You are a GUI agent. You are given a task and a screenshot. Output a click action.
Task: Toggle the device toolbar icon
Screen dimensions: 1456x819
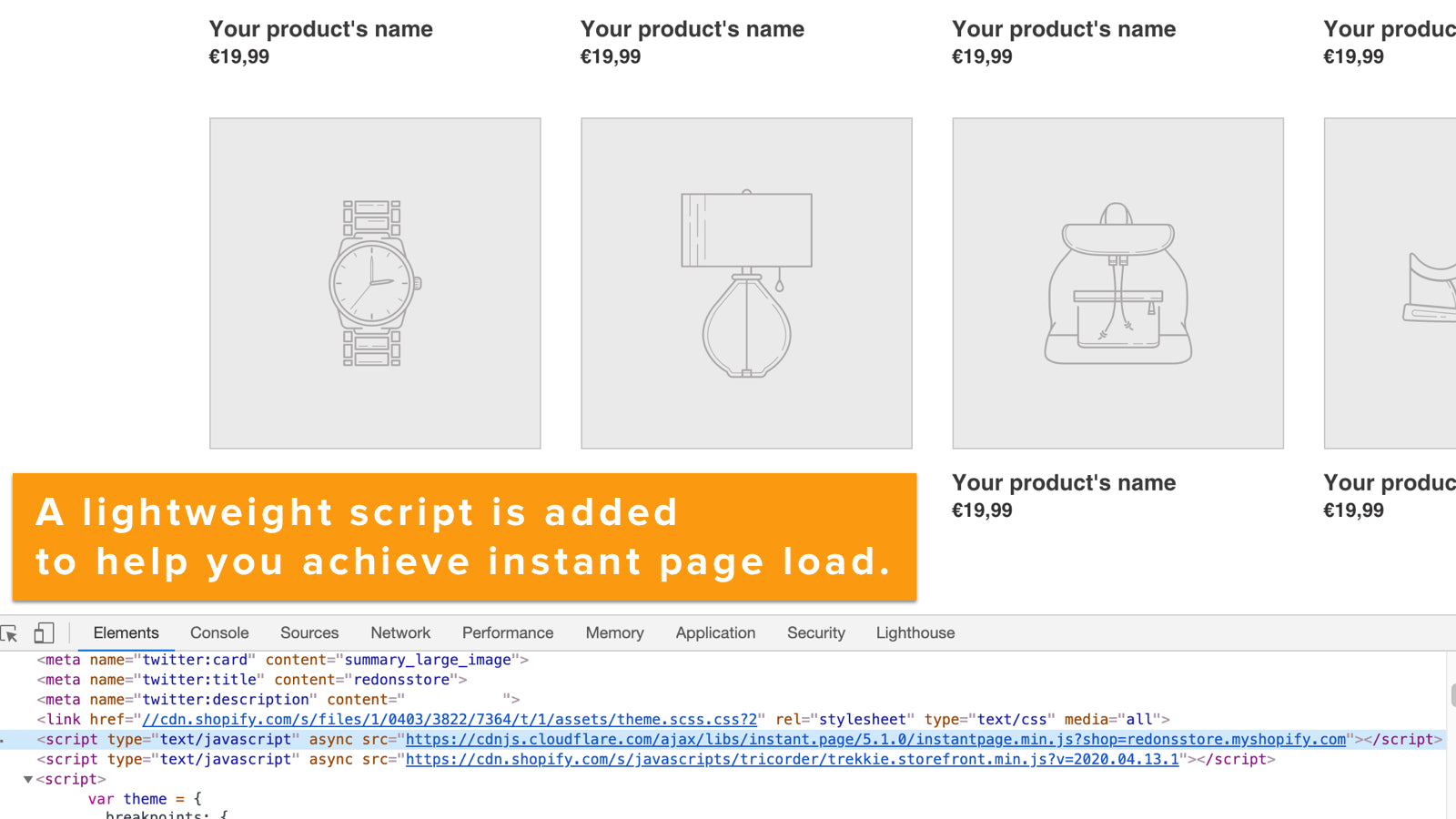tap(44, 633)
